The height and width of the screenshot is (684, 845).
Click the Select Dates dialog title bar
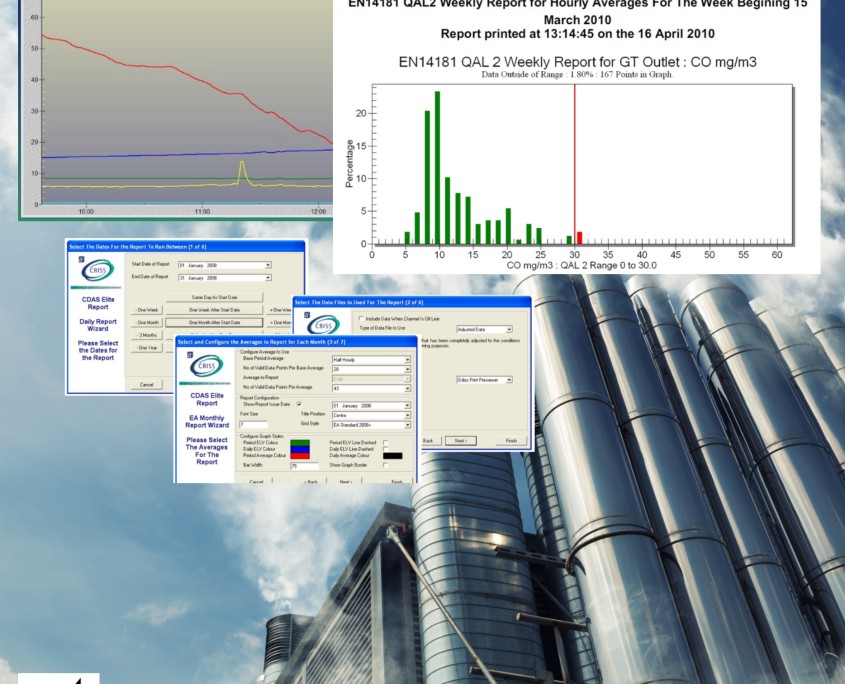point(186,246)
